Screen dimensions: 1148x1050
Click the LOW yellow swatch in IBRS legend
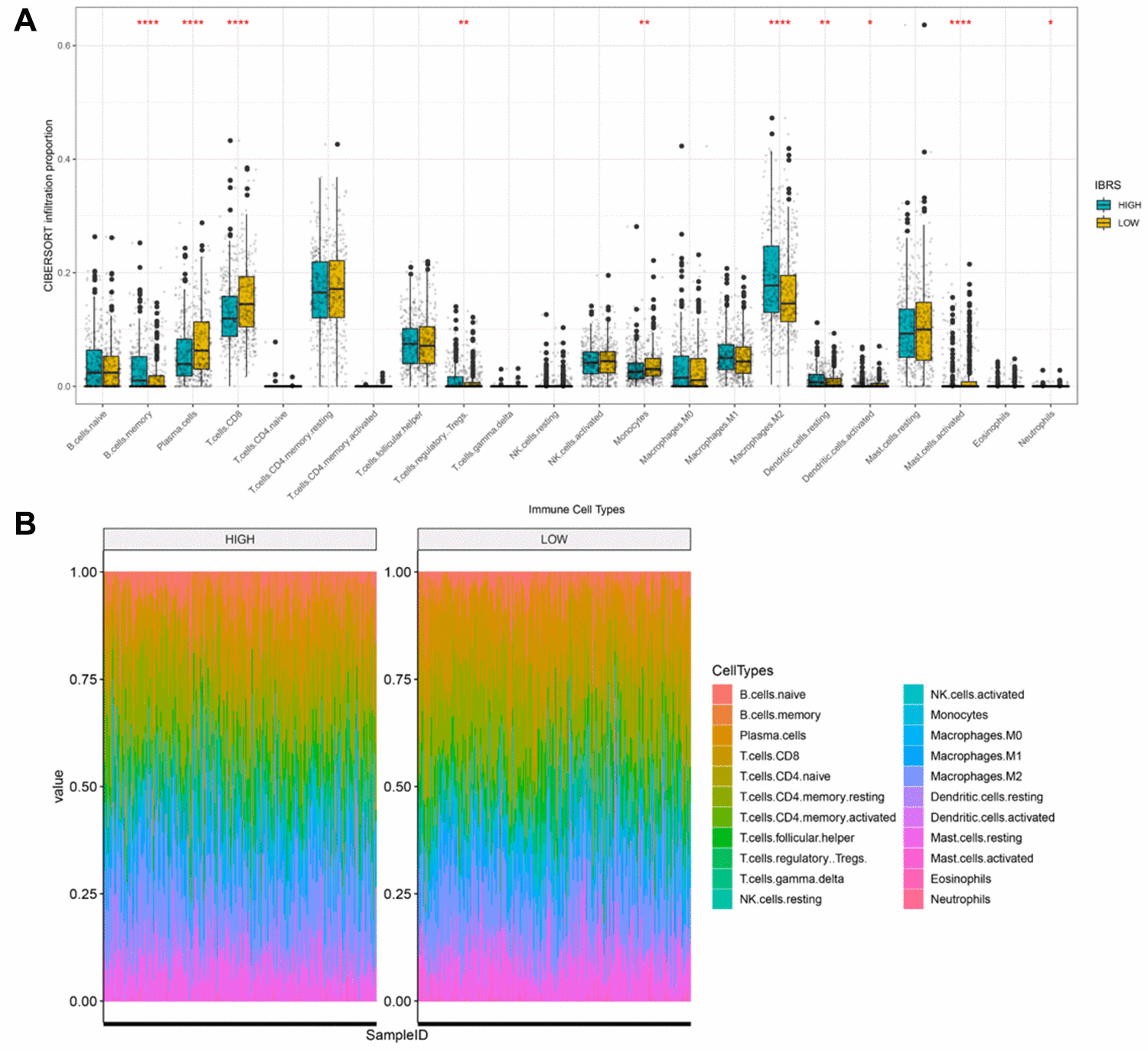click(x=1103, y=223)
